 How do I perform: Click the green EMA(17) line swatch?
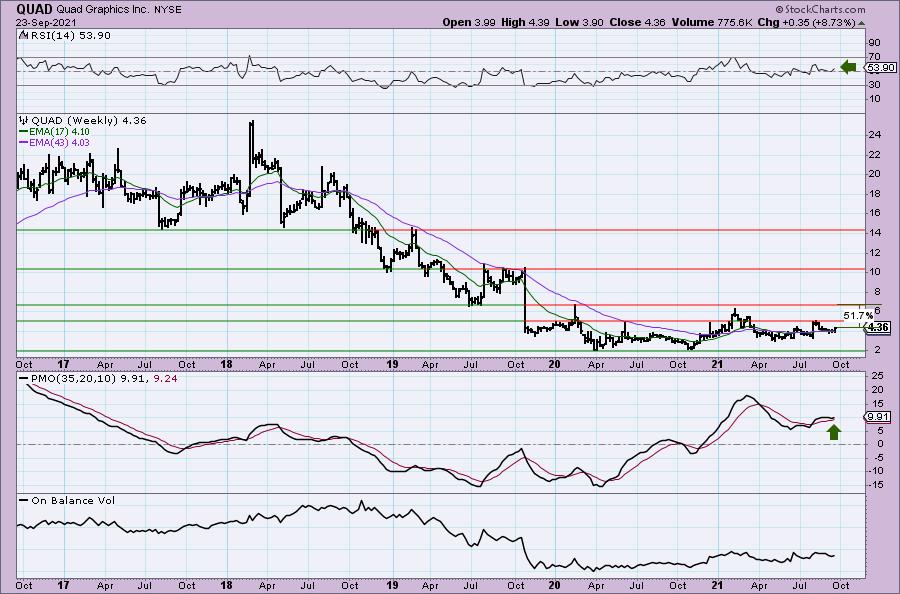23,131
